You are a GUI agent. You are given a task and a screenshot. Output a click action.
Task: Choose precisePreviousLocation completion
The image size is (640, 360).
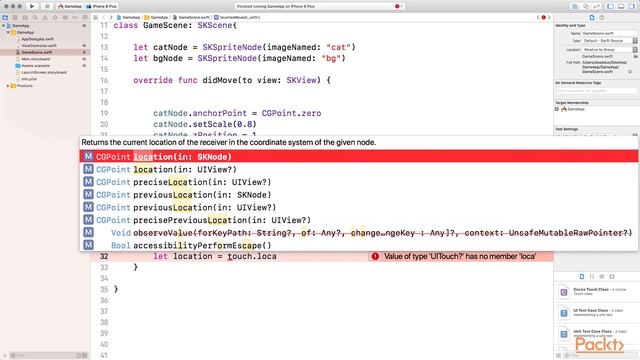pyautogui.click(x=359, y=220)
